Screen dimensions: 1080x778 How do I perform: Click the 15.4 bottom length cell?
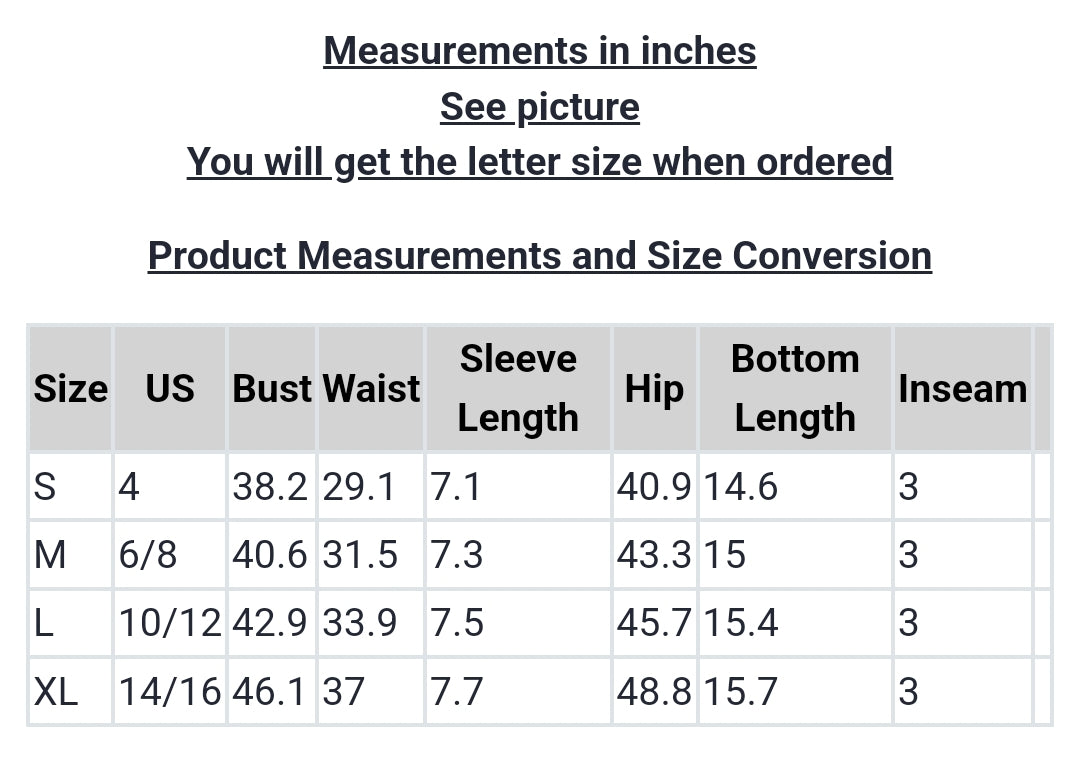coord(741,623)
